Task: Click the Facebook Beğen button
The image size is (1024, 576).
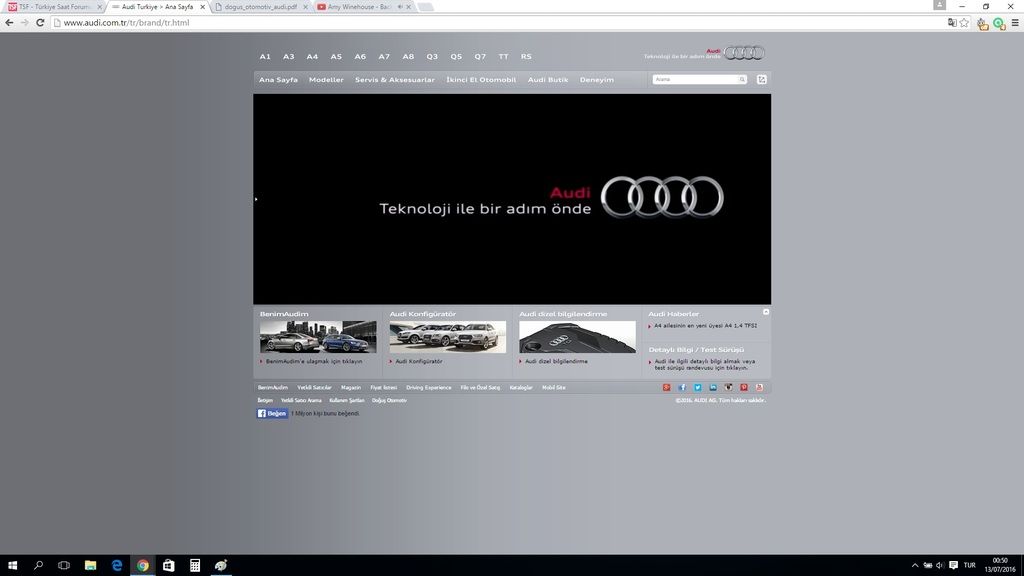Action: (x=272, y=413)
